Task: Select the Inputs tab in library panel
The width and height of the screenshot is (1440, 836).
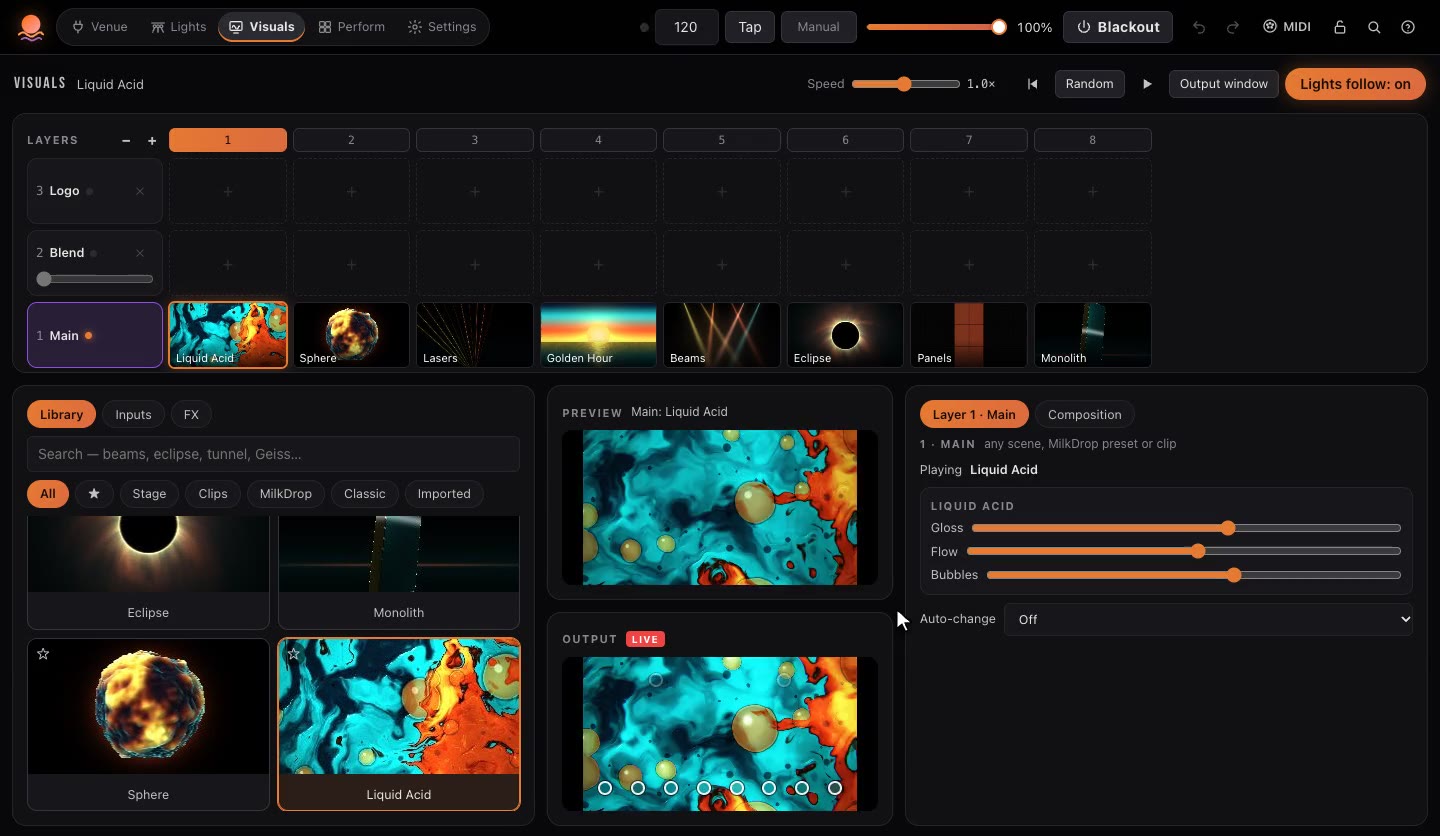Action: tap(133, 414)
